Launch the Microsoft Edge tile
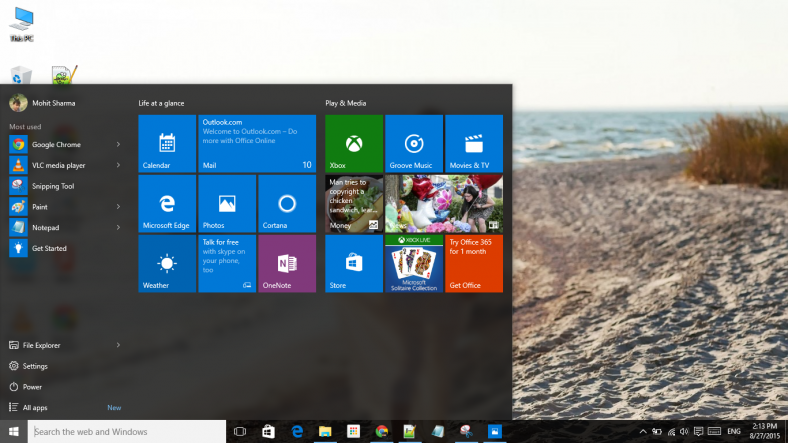Viewport: 788px width, 443px height. [167, 203]
